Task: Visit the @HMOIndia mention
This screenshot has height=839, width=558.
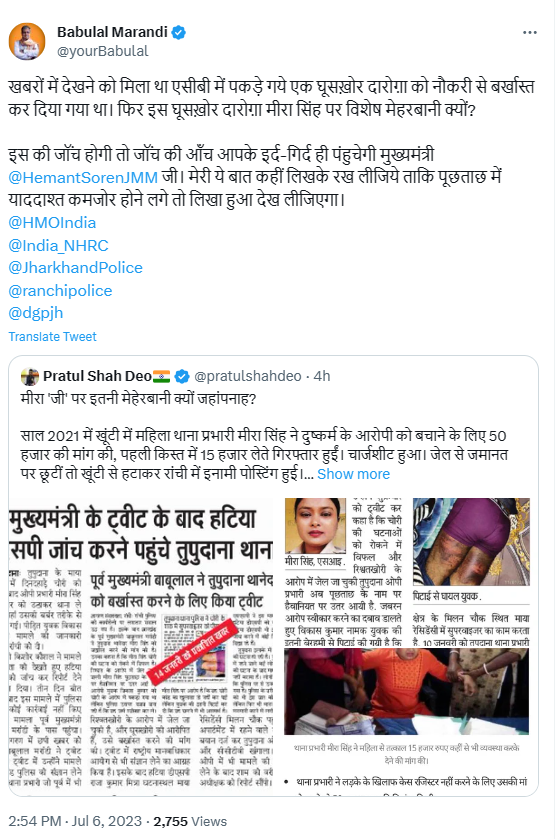Action: (52, 223)
